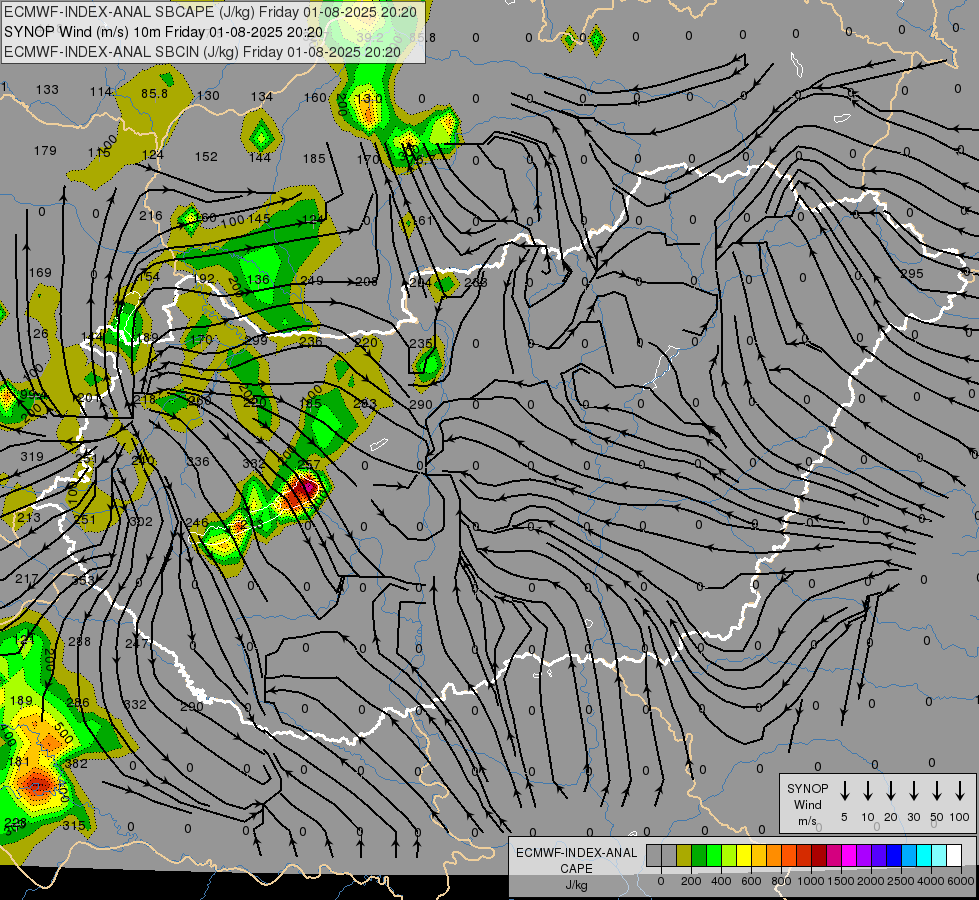Image resolution: width=979 pixels, height=900 pixels.
Task: Click the 800 tick under the color bar
Action: (781, 881)
